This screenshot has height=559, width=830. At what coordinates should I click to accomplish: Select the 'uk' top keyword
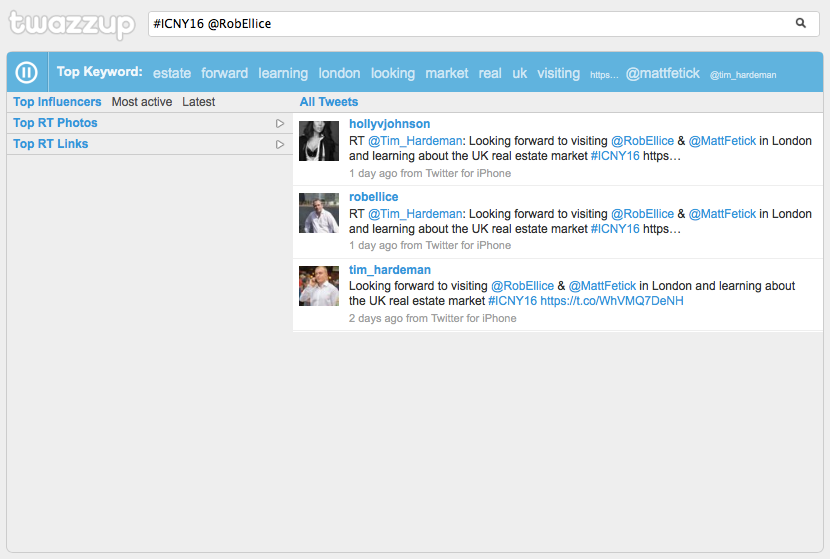(x=520, y=73)
